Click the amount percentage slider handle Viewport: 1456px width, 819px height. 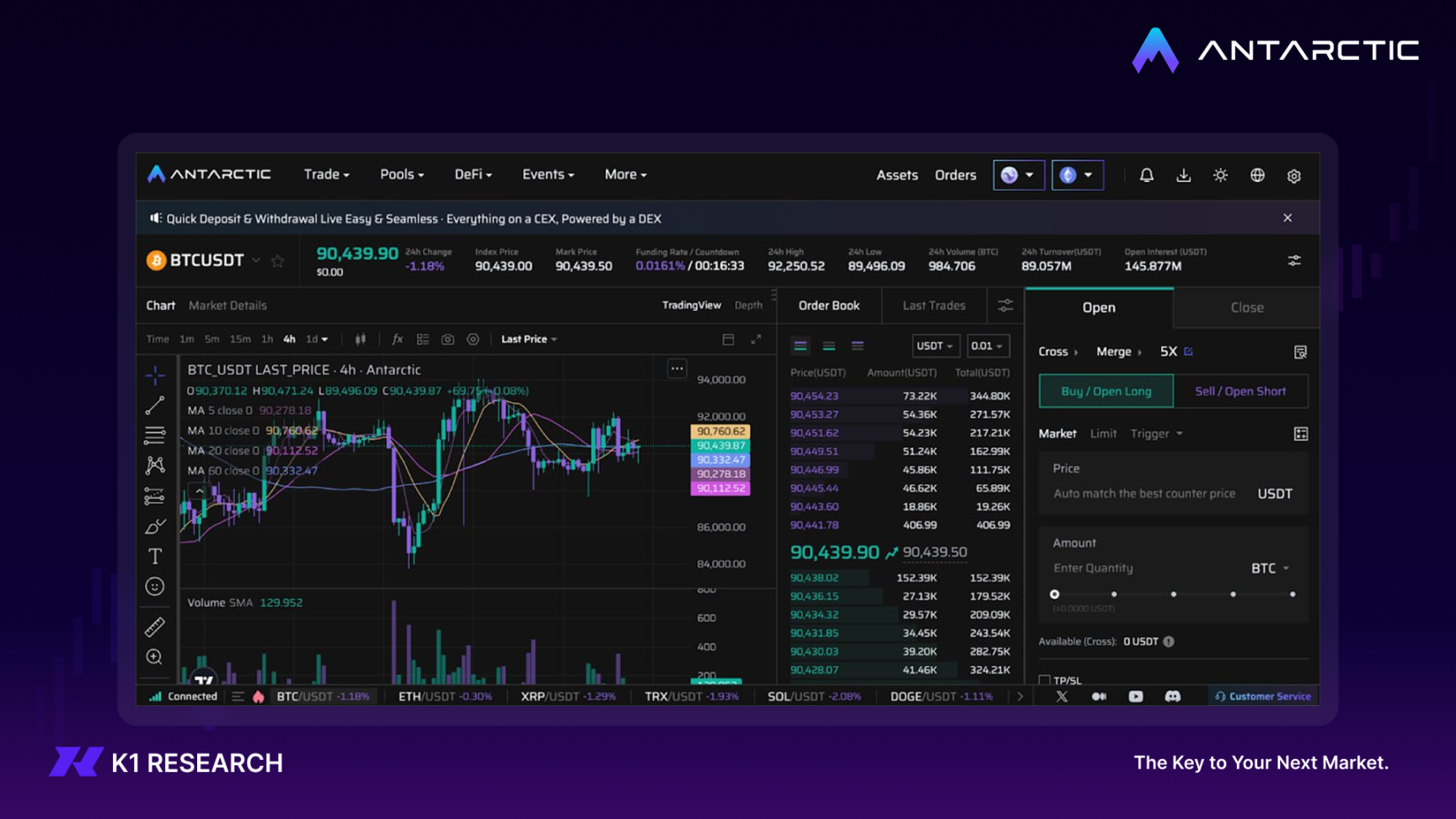coord(1054,595)
